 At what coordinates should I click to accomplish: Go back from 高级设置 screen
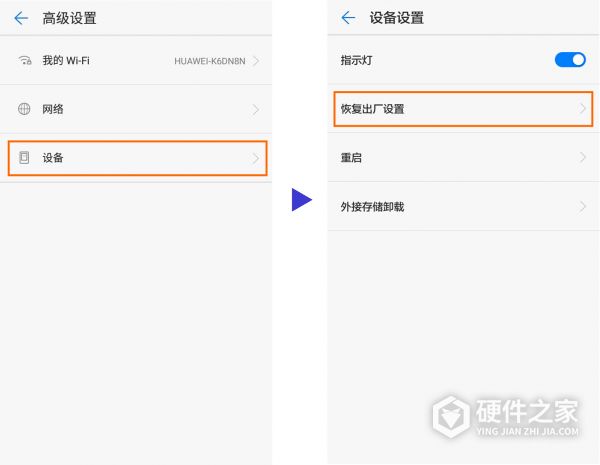[x=21, y=18]
